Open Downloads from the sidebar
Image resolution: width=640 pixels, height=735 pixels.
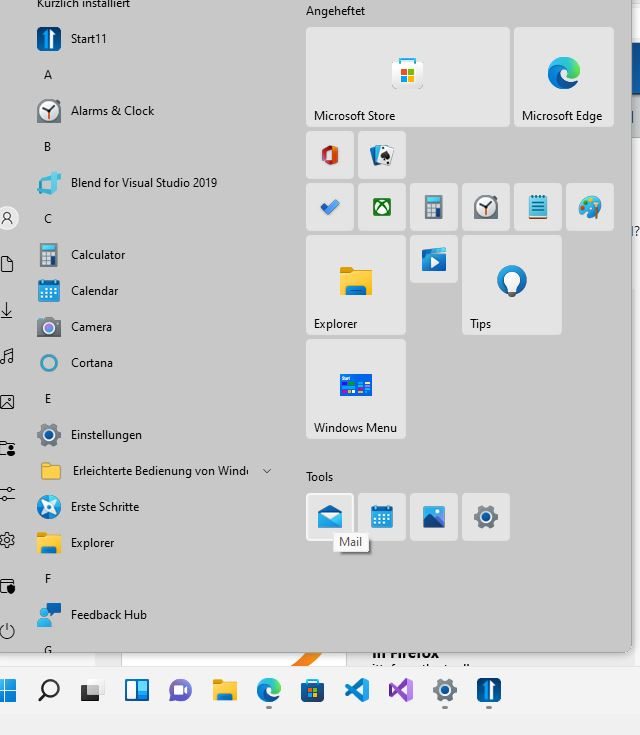click(7, 310)
